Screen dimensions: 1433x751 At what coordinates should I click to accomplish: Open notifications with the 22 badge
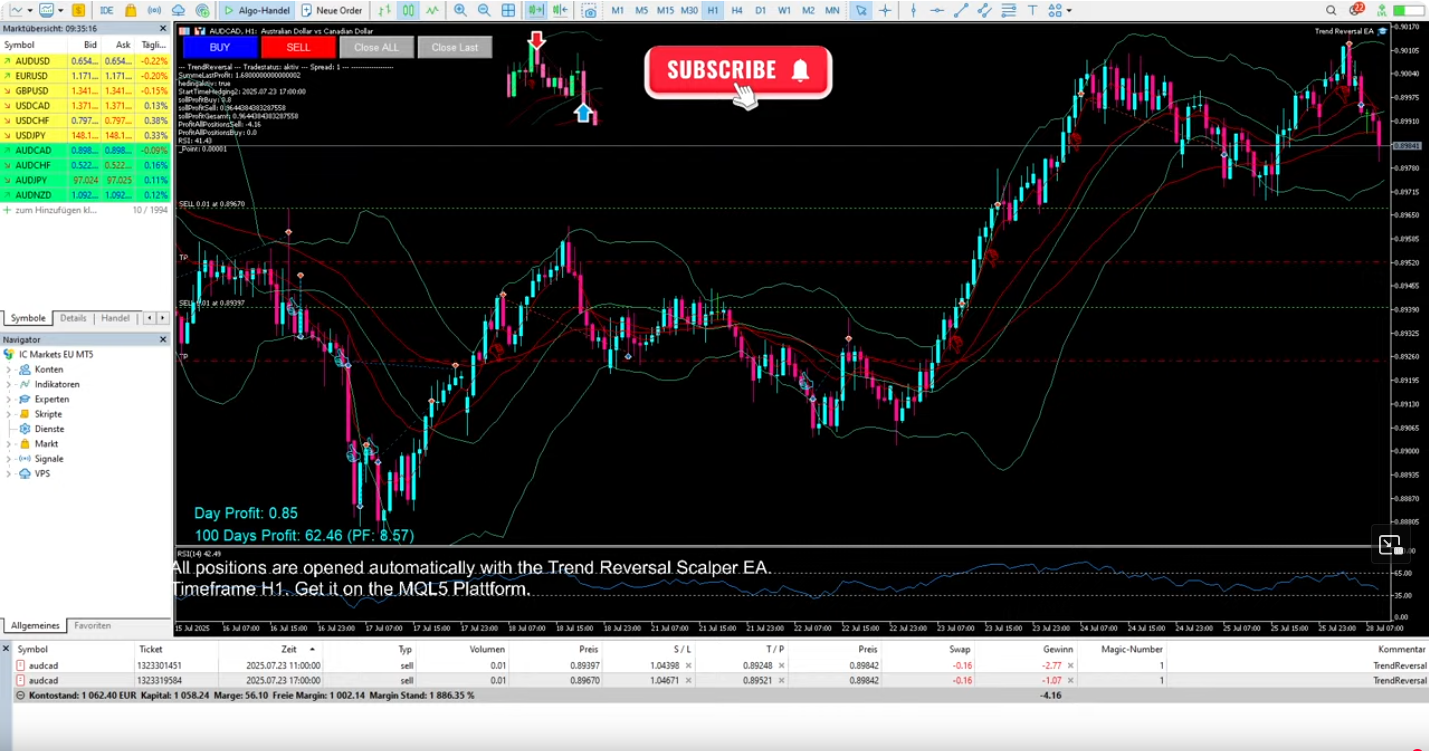[x=1358, y=9]
